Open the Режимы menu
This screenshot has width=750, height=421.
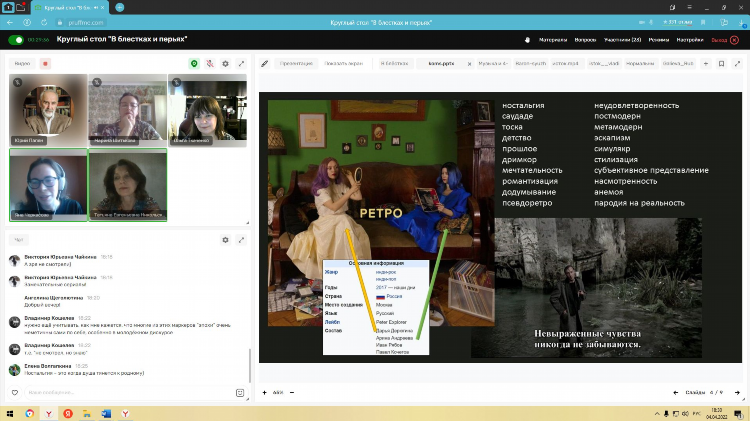coord(659,40)
